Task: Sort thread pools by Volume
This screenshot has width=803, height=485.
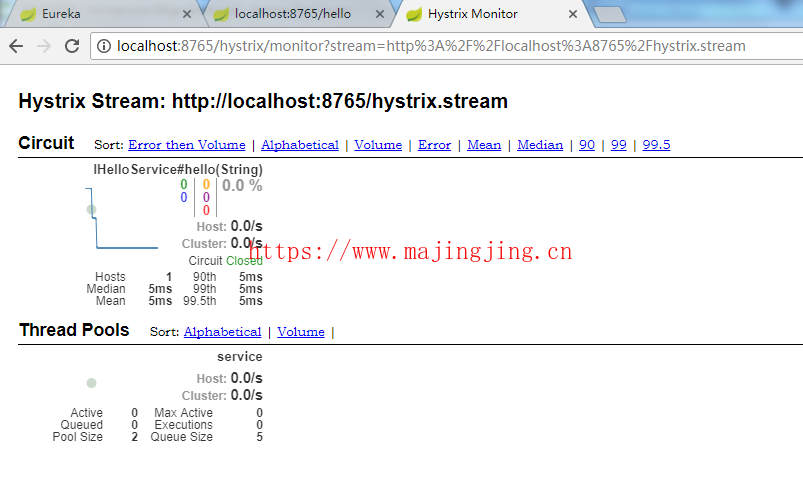Action: coord(301,332)
